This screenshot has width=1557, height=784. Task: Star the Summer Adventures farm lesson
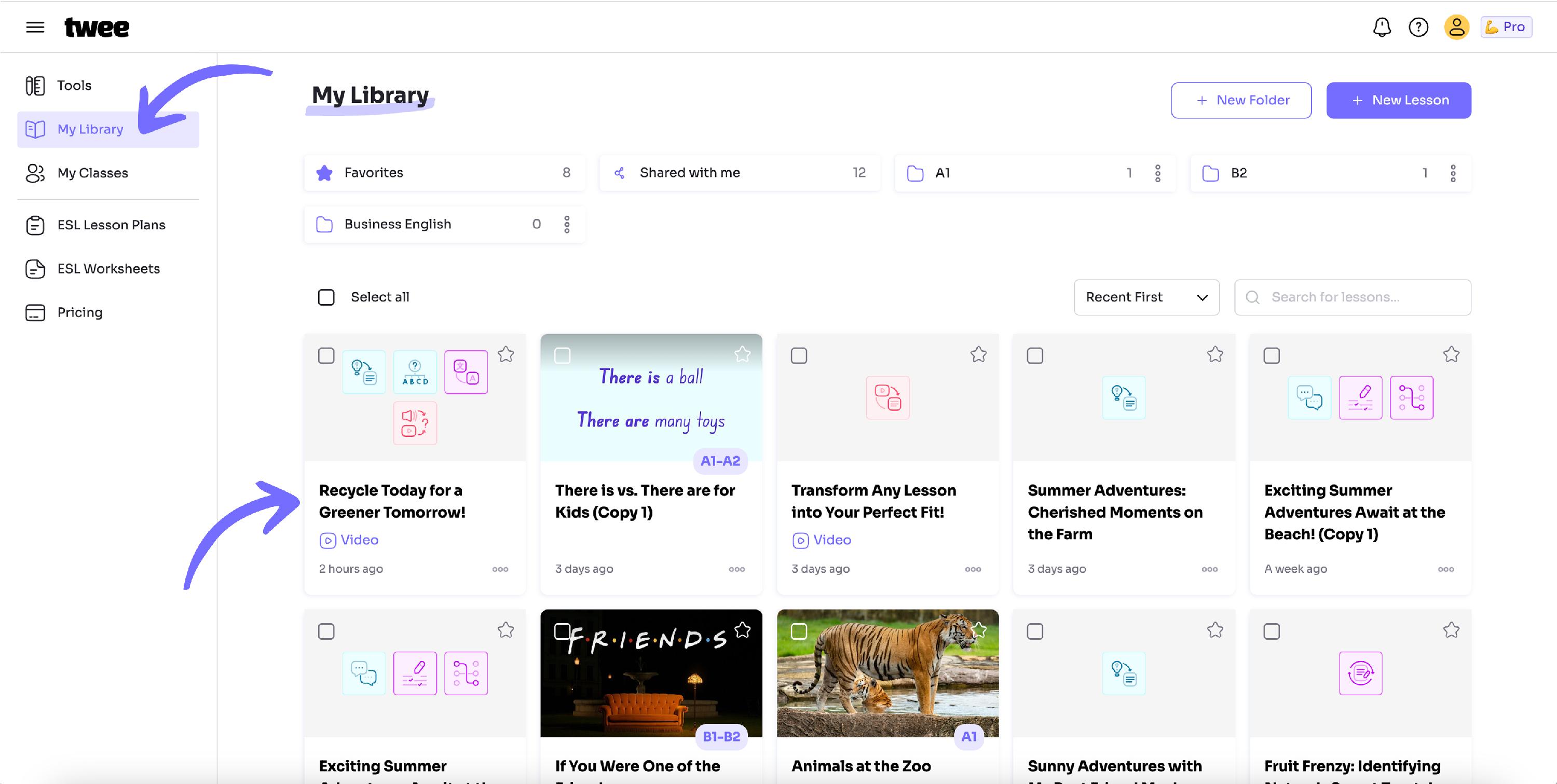[x=1215, y=354]
